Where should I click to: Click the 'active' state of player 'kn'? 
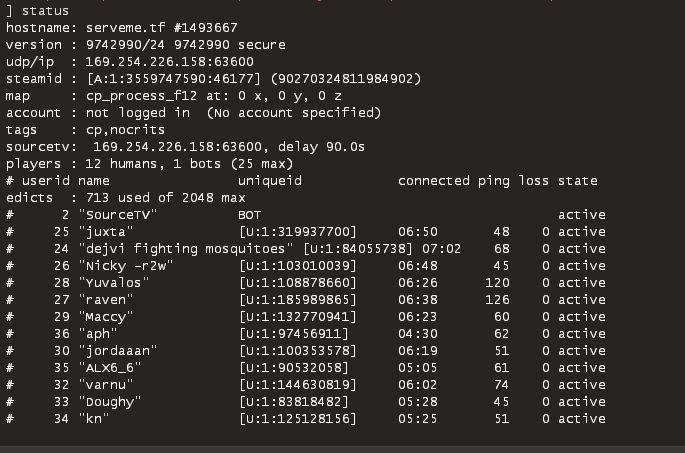(581, 419)
